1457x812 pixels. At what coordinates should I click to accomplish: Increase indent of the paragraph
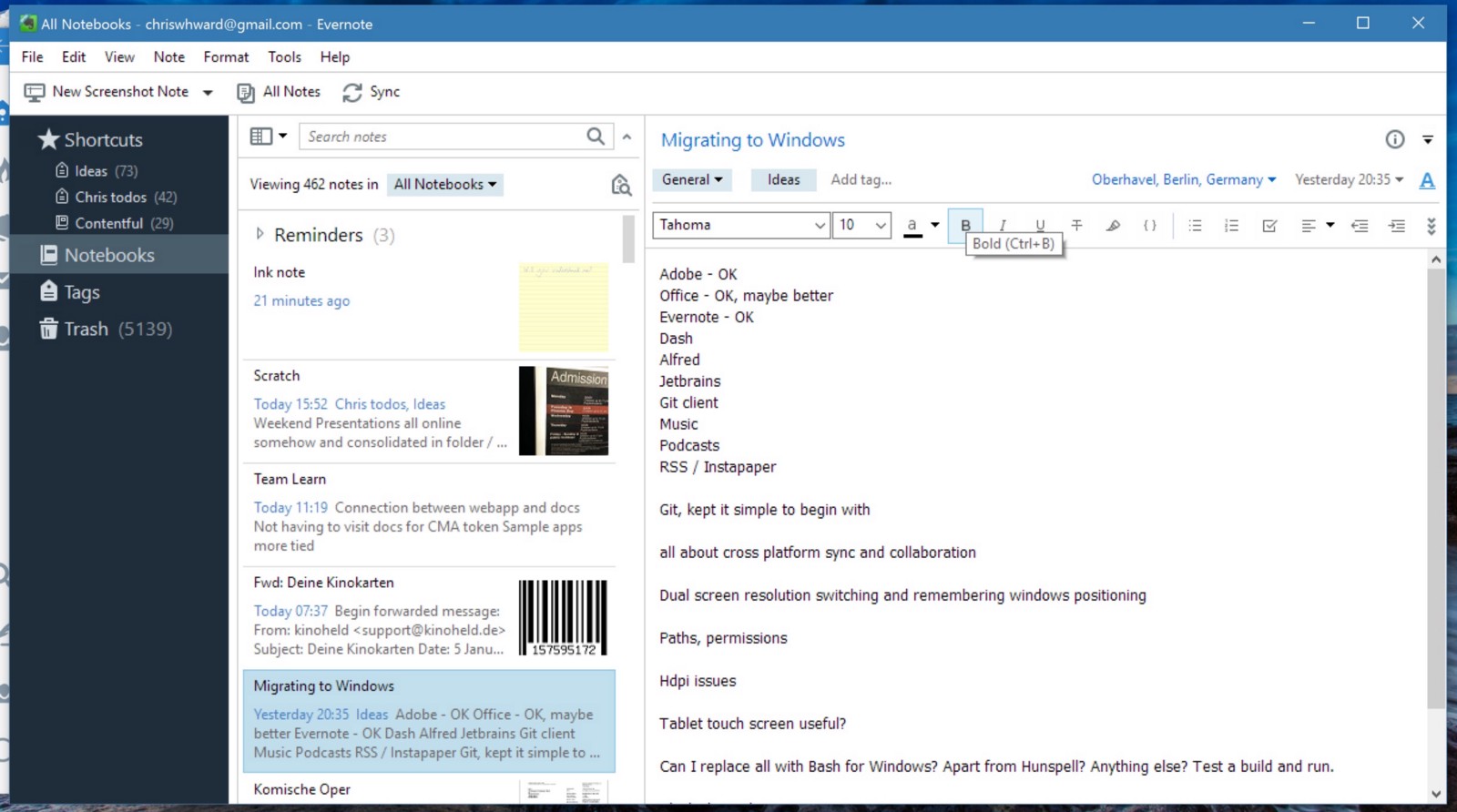1397,225
